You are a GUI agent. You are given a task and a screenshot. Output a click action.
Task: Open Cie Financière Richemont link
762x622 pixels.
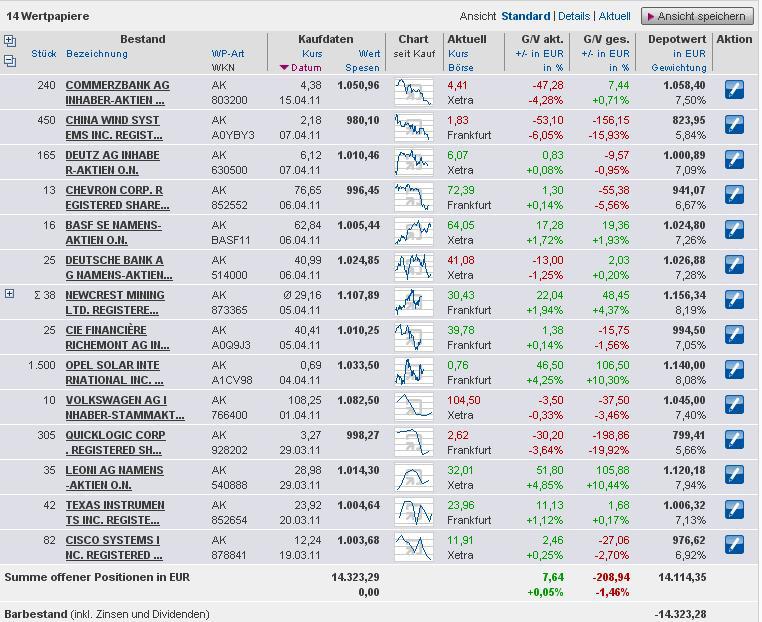tap(117, 337)
